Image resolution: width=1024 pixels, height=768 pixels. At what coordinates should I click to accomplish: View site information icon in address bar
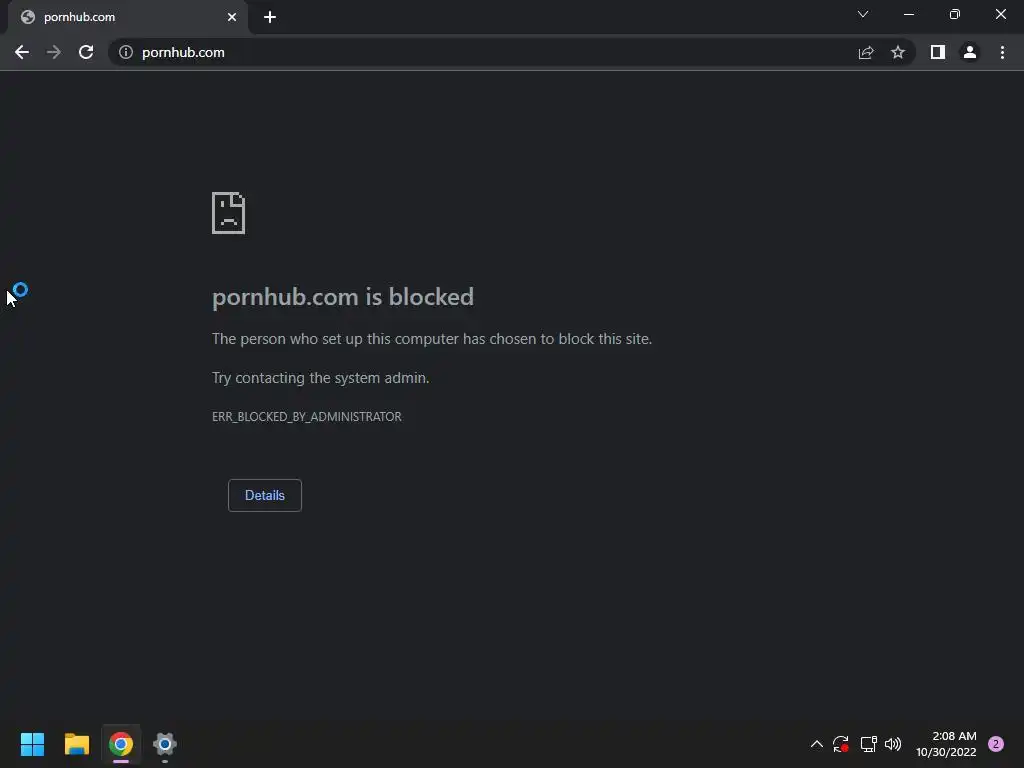(x=125, y=52)
